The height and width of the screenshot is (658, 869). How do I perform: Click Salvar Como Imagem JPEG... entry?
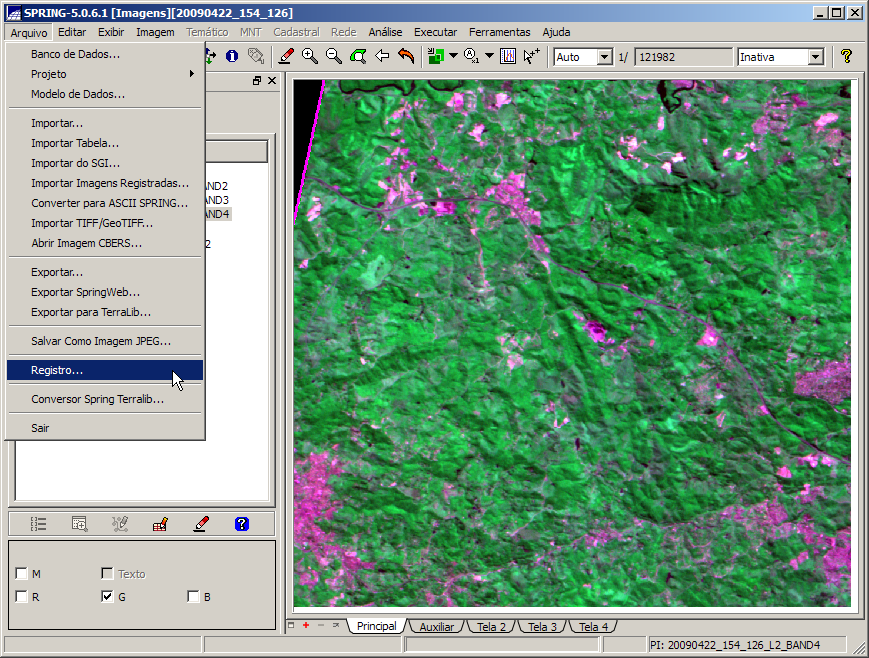tap(101, 341)
